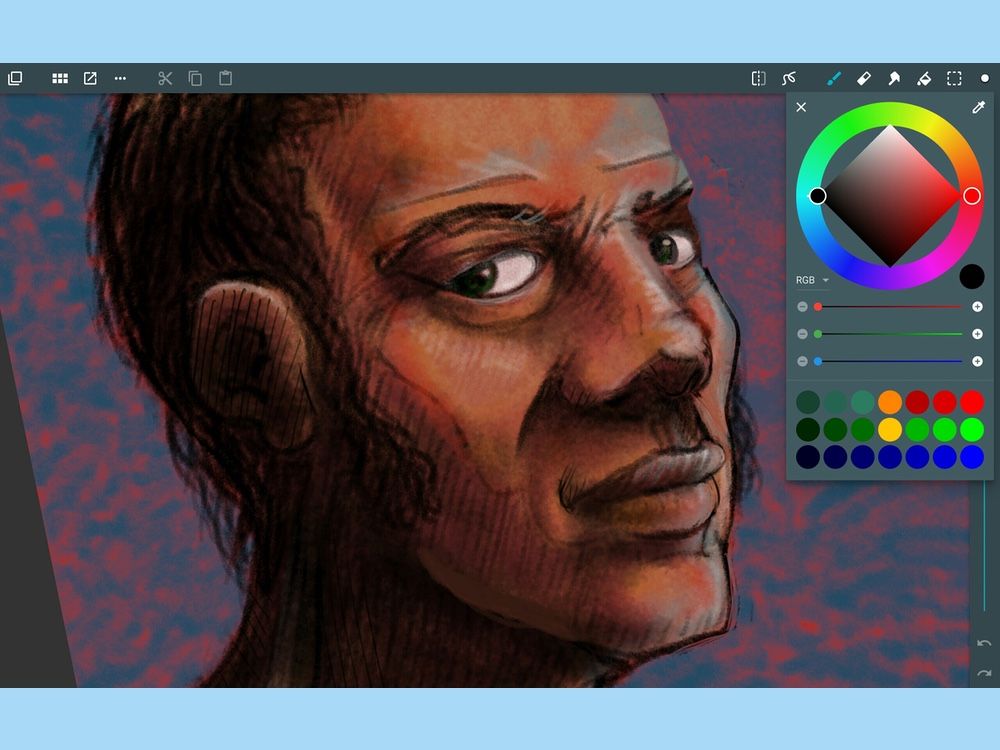This screenshot has width=1000, height=750.
Task: Toggle the symmetry tool icon
Action: [758, 78]
